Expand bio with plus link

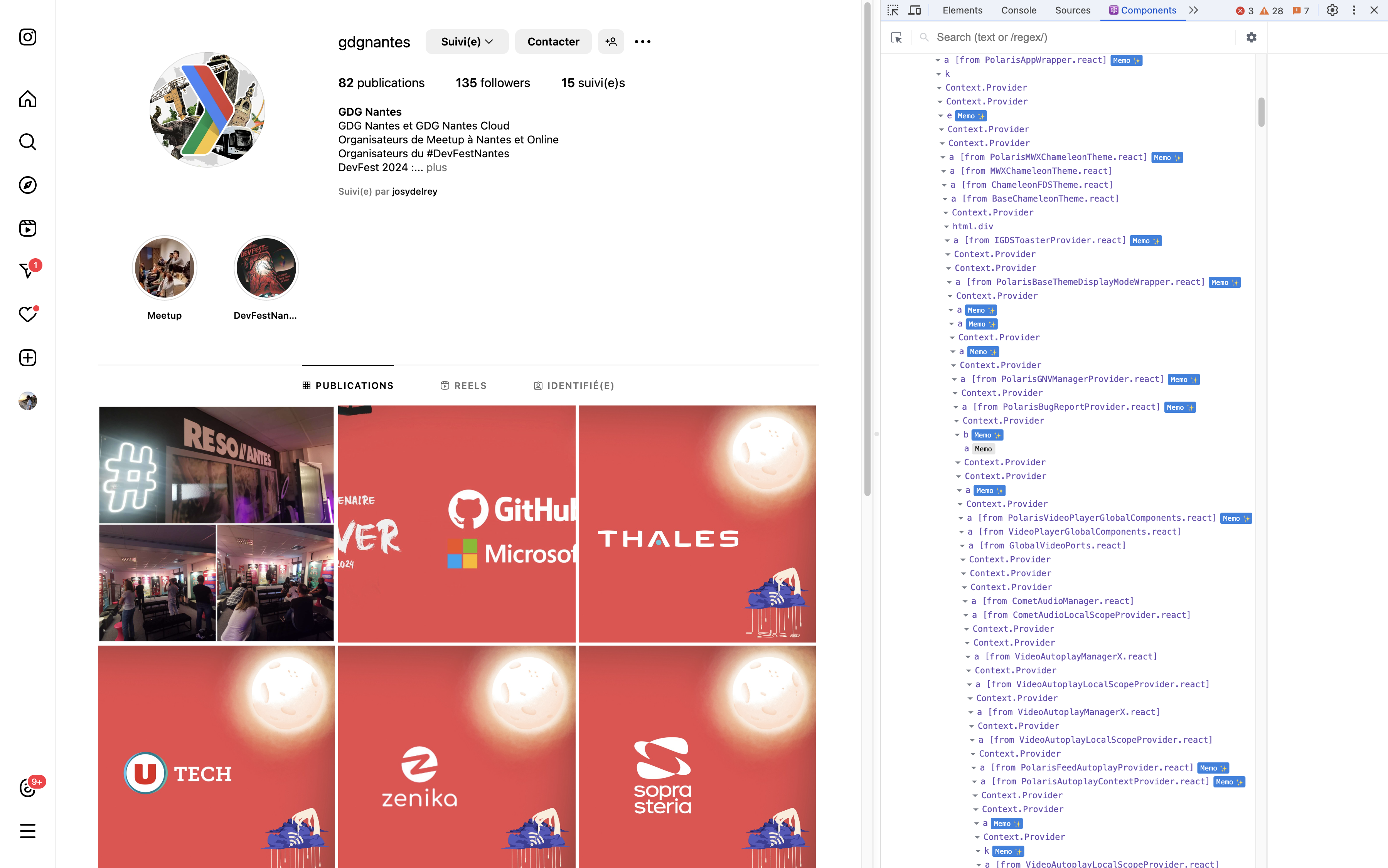click(436, 168)
